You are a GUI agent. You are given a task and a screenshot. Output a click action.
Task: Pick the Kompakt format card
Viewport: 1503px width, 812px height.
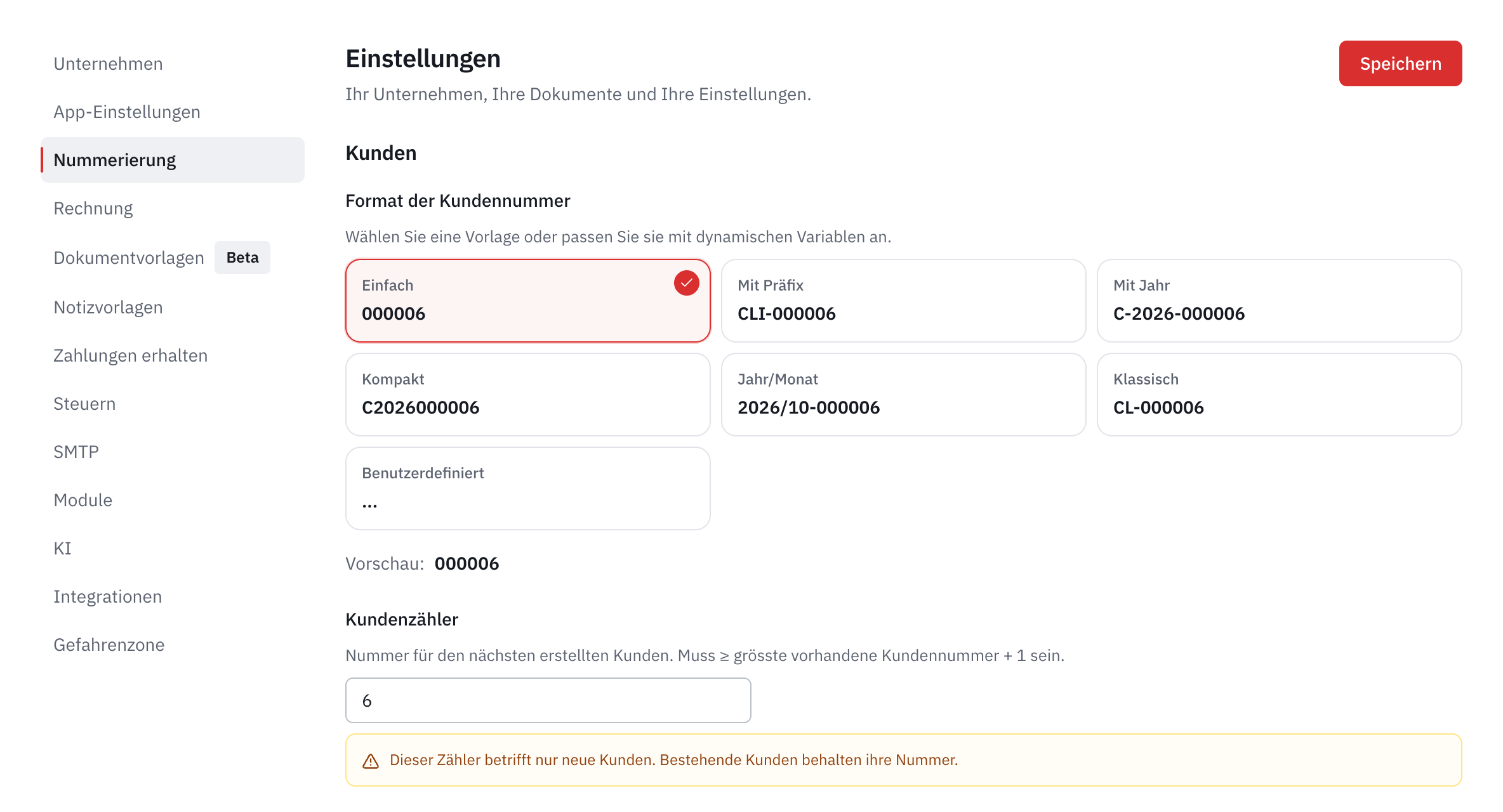(527, 395)
